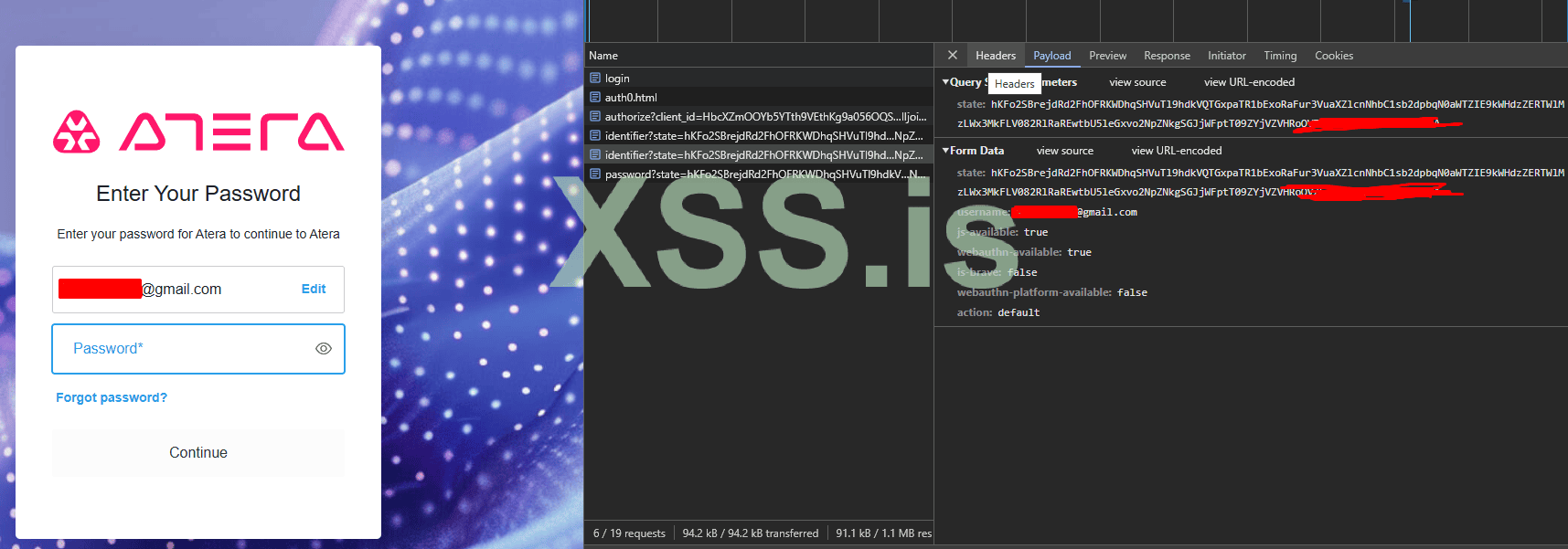Click the document icon of auth0.html request
Screen dimensions: 1568x549
595,98
